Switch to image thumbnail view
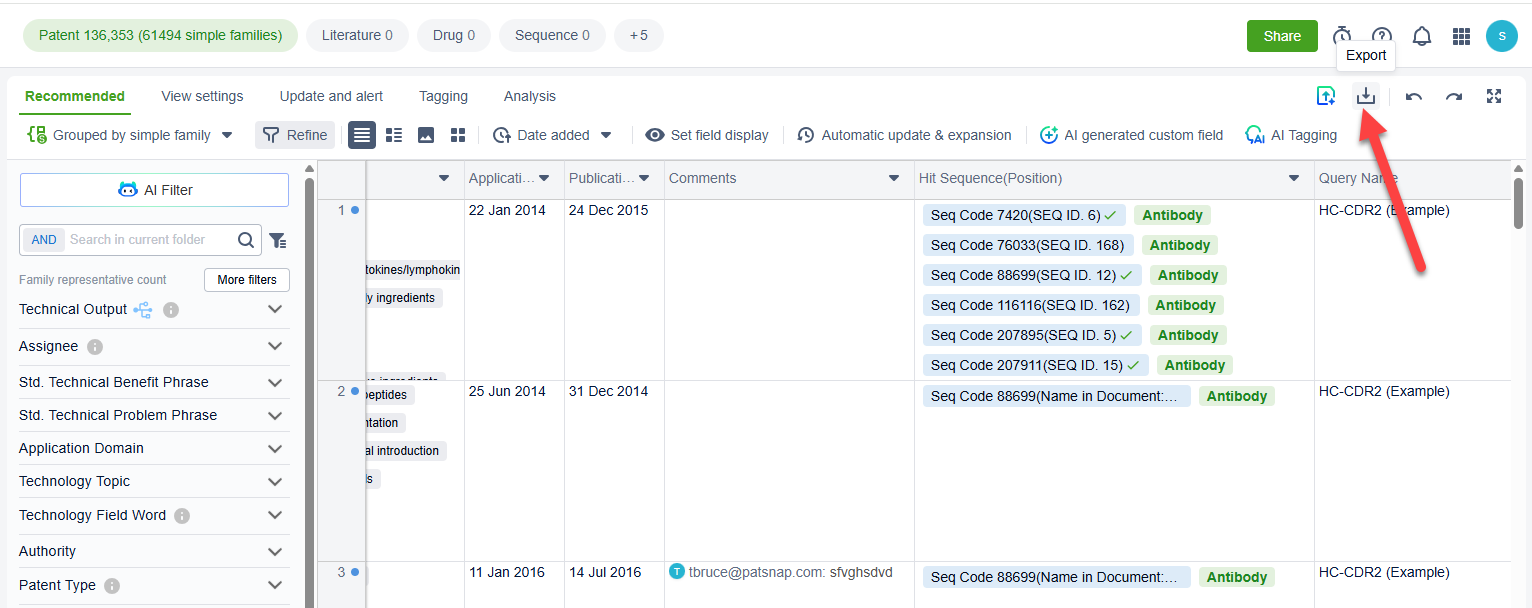 point(426,135)
